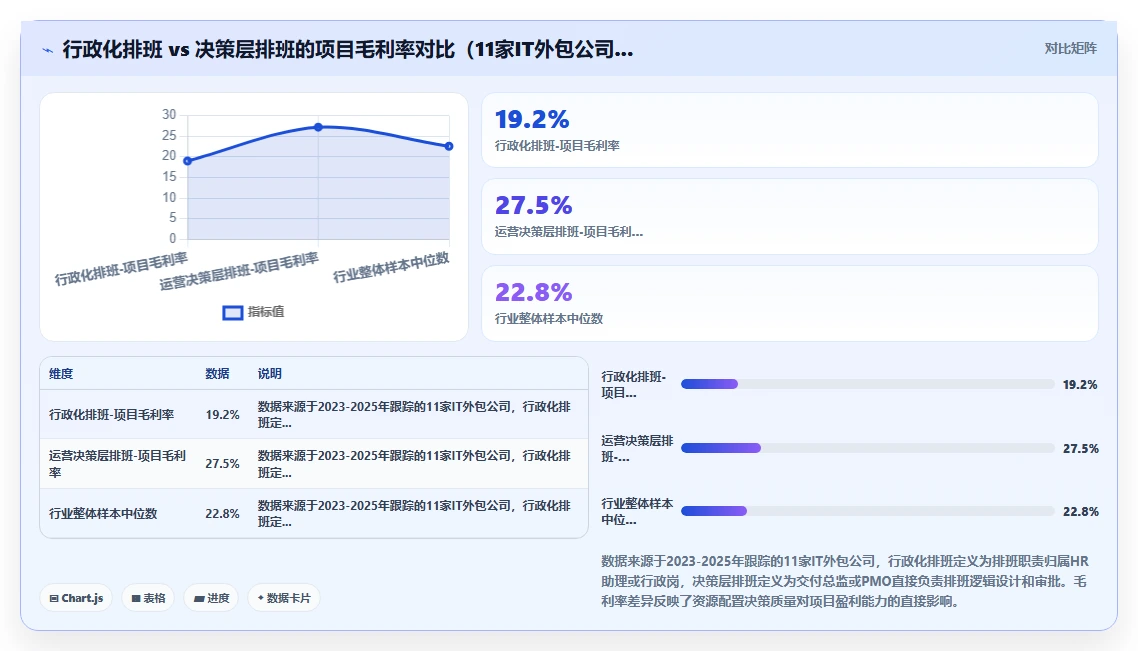Click the 22.8% value beside the progress bar
1138x651 pixels.
(1081, 512)
